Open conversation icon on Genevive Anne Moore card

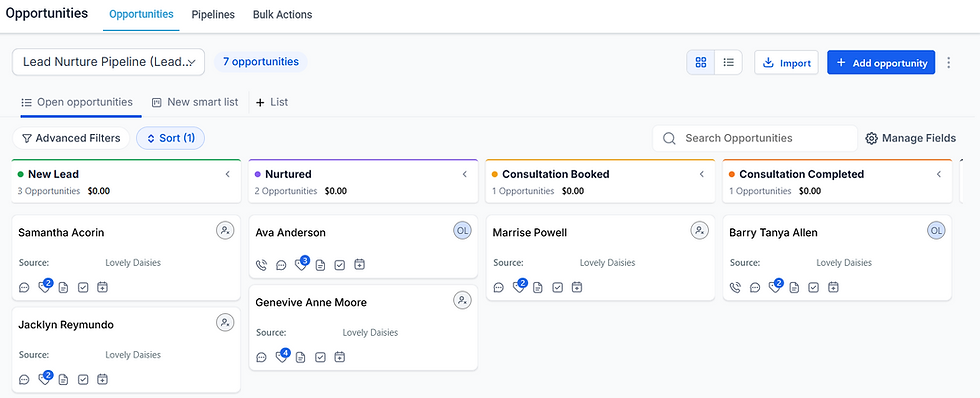[261, 357]
